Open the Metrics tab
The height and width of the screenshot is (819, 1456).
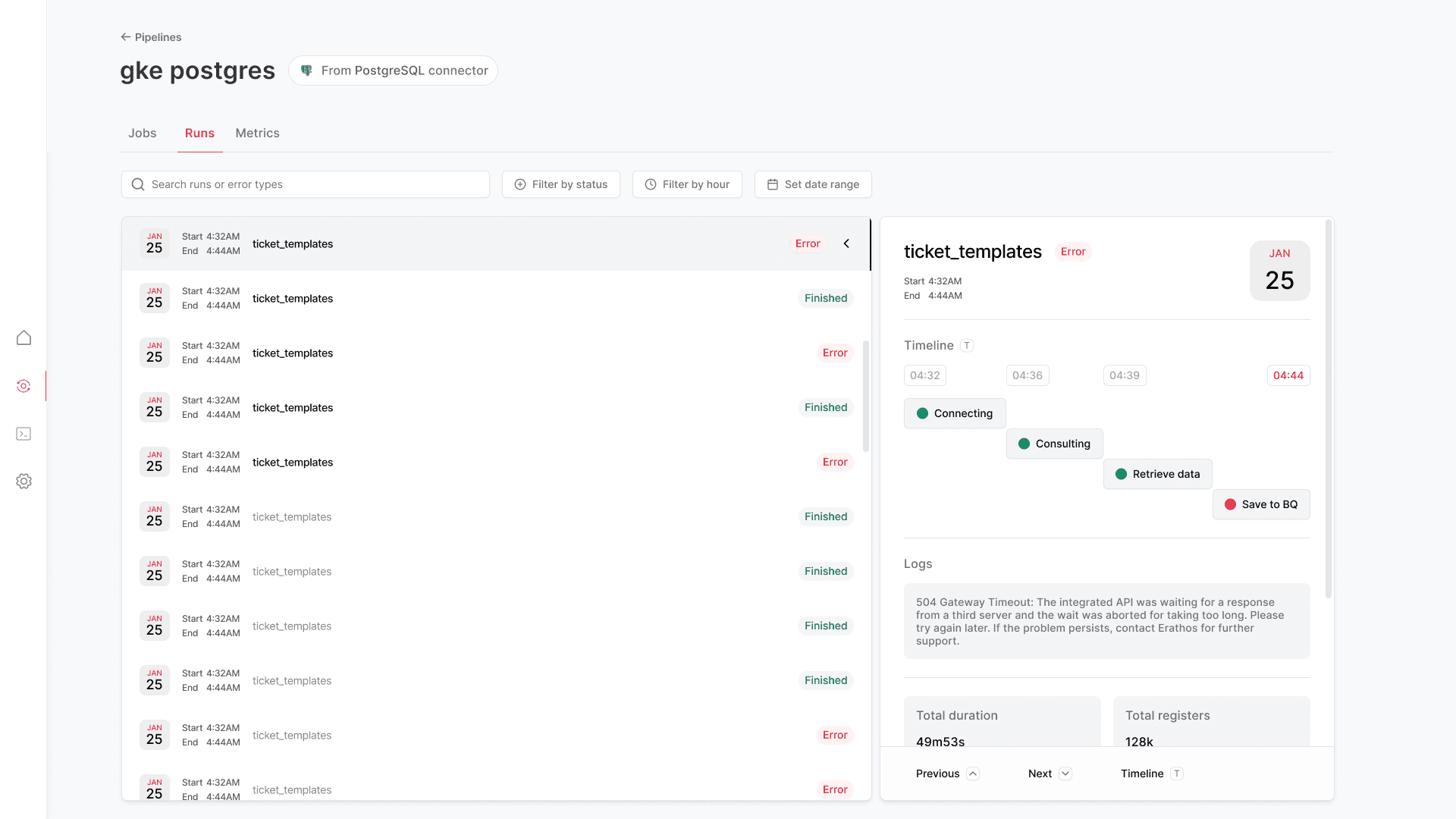[258, 133]
